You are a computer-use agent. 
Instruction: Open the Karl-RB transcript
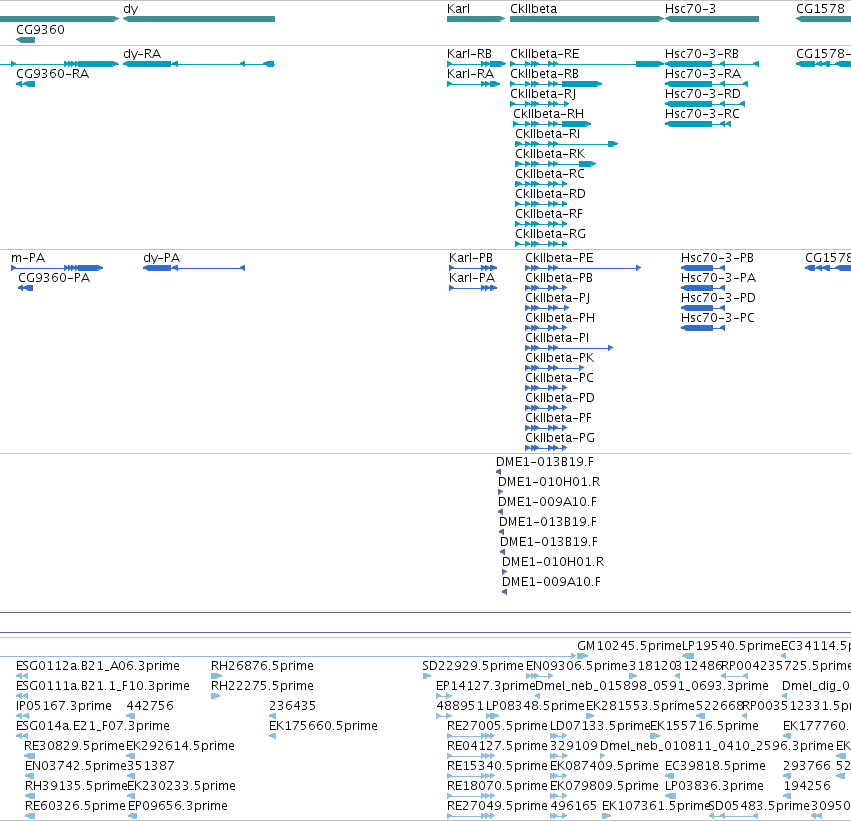click(476, 64)
